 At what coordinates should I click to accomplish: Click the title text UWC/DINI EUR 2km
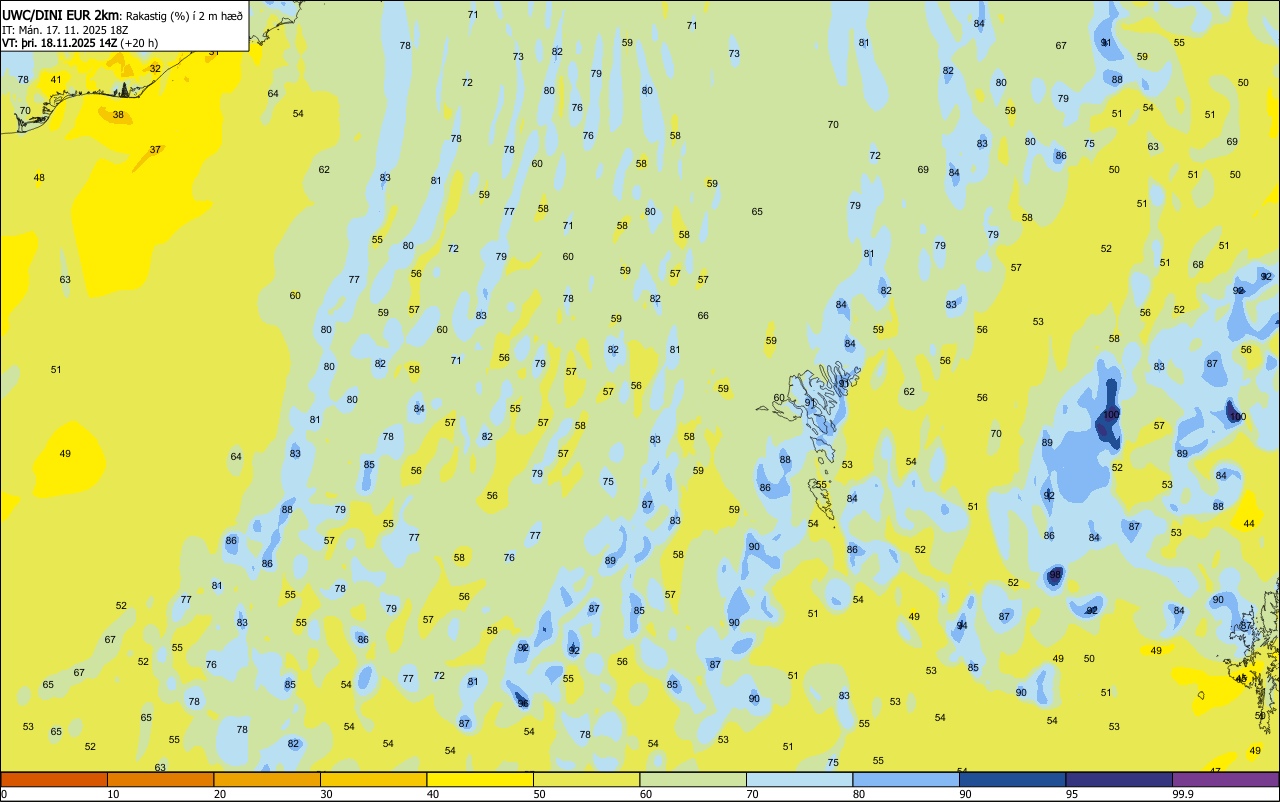point(61,15)
